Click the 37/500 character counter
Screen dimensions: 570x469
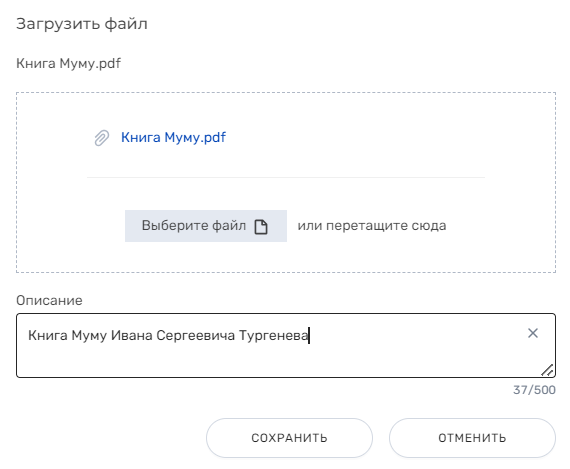(x=534, y=390)
